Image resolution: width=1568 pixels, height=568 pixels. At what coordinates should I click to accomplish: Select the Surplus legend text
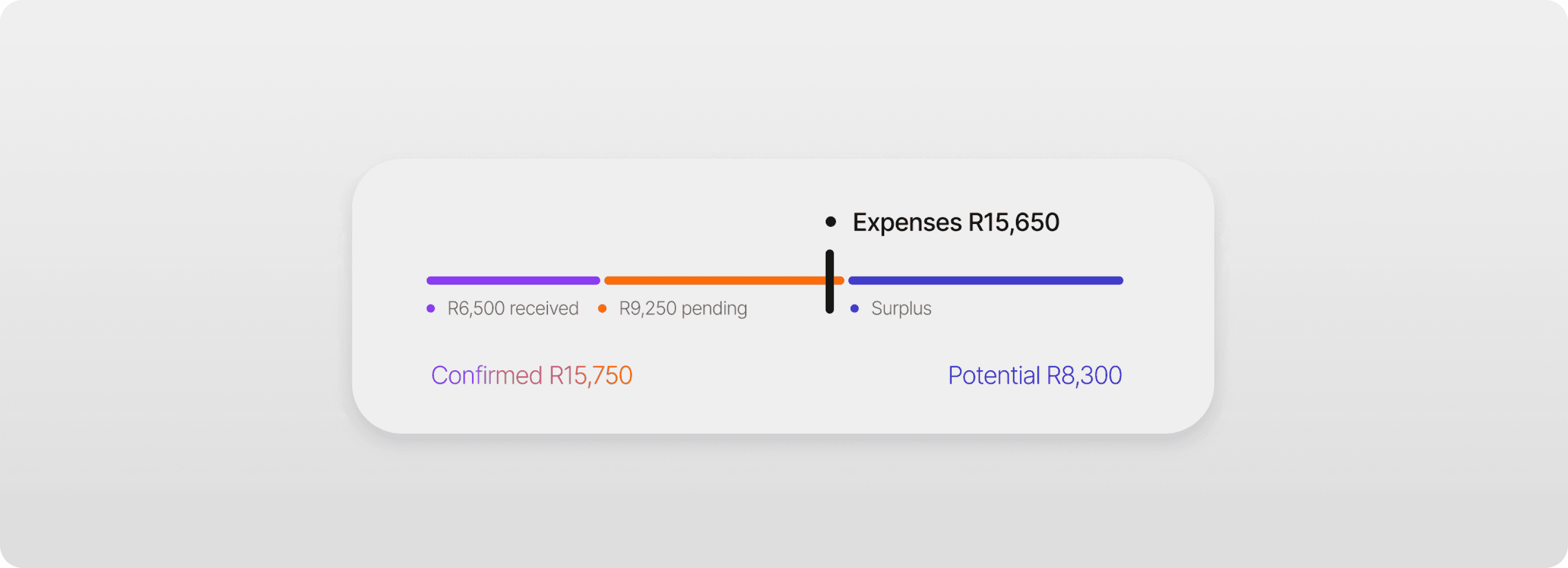tap(901, 309)
